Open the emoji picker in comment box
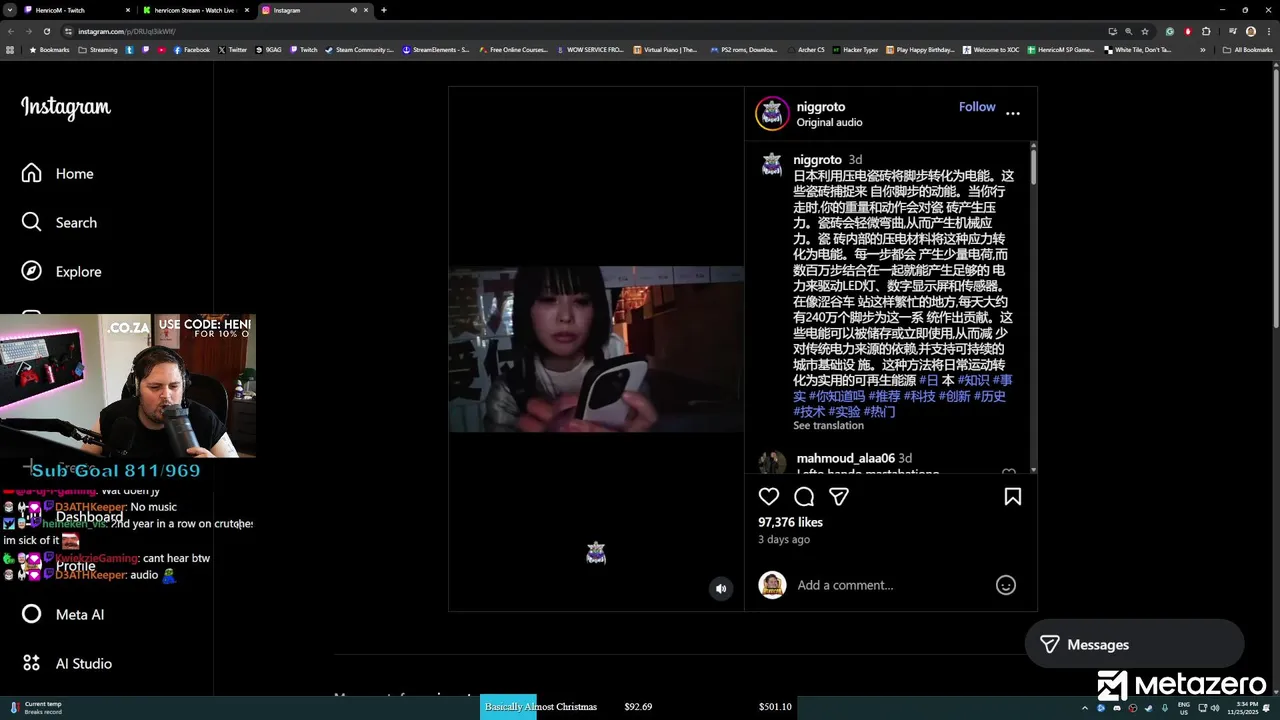Viewport: 1280px width, 720px height. [1006, 585]
